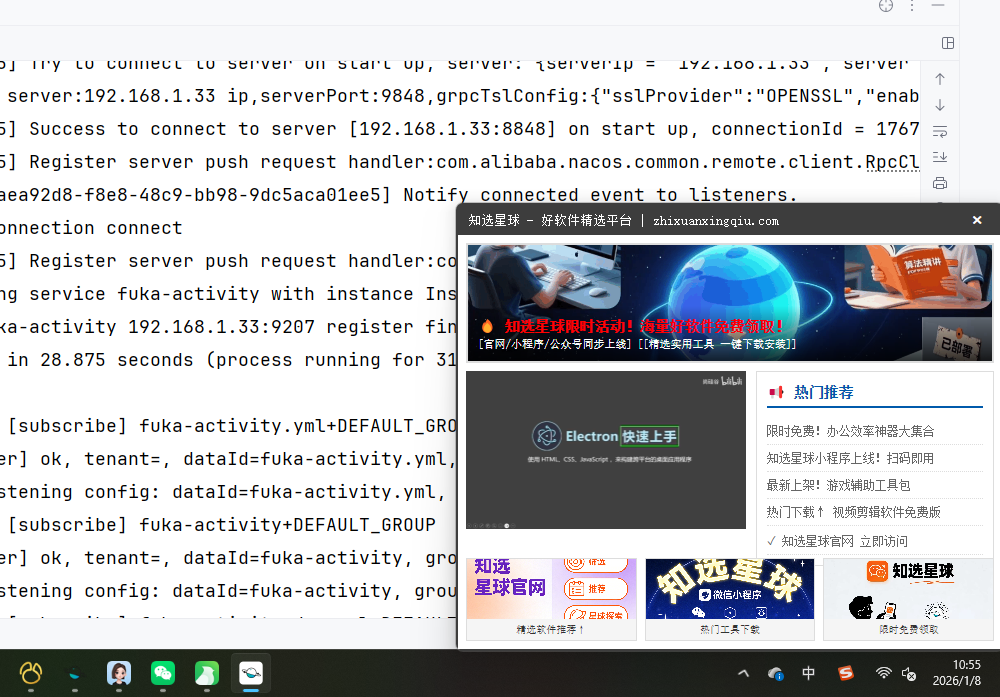Click the console line 'onnection connect'
The height and width of the screenshot is (697, 1000).
coord(91,228)
